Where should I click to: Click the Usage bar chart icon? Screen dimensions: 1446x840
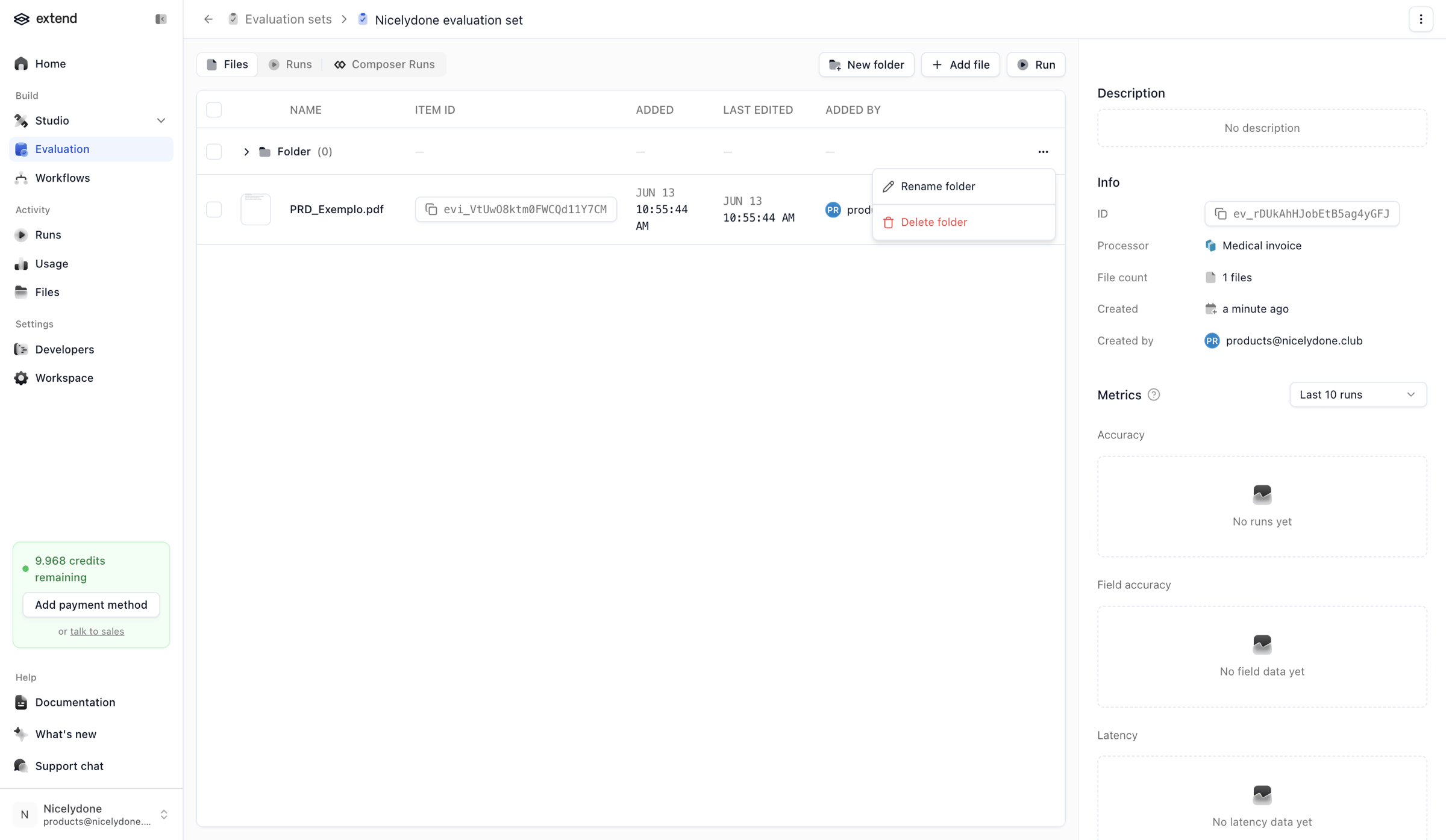tap(21, 264)
